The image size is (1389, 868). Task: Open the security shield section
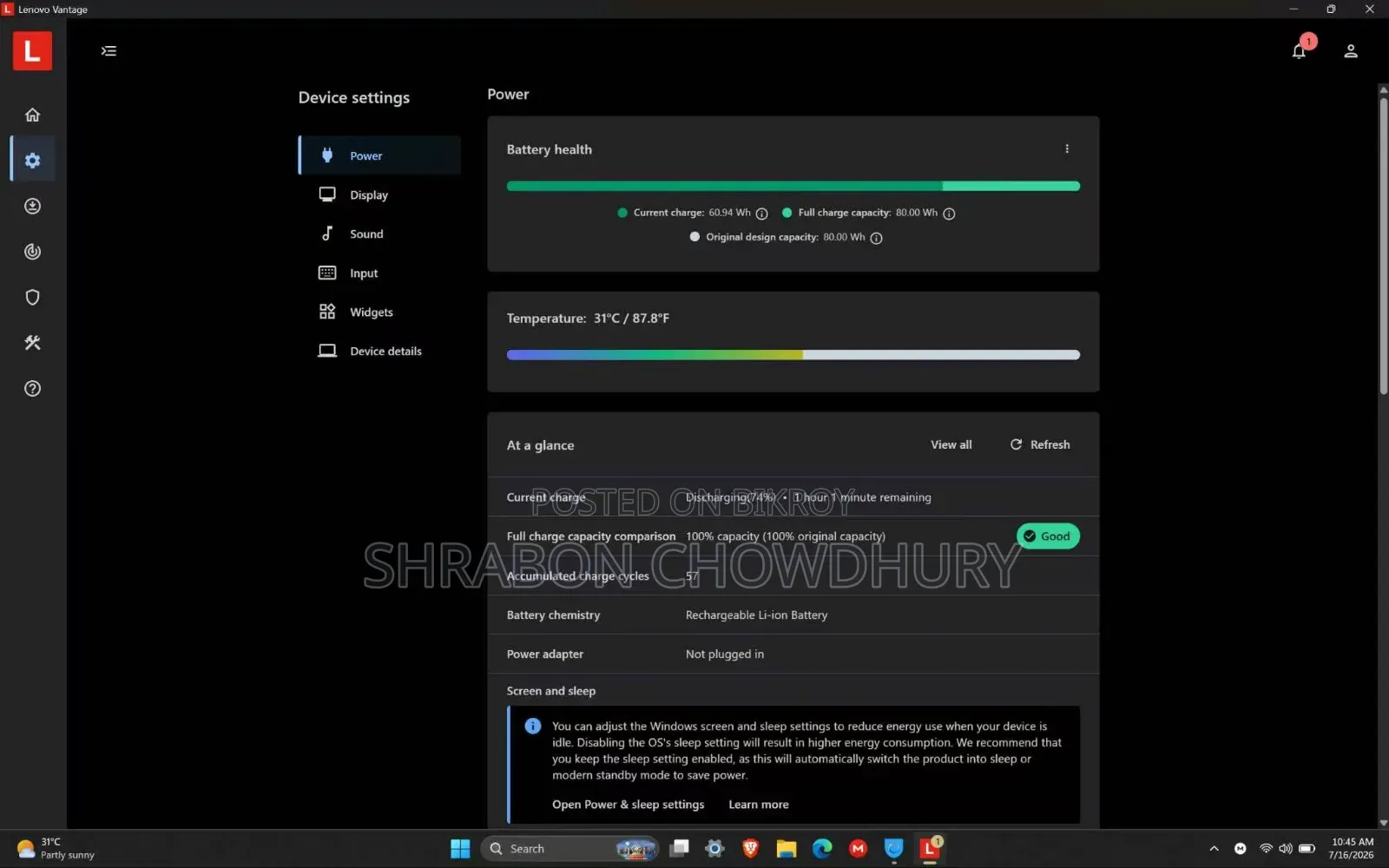coord(32,297)
